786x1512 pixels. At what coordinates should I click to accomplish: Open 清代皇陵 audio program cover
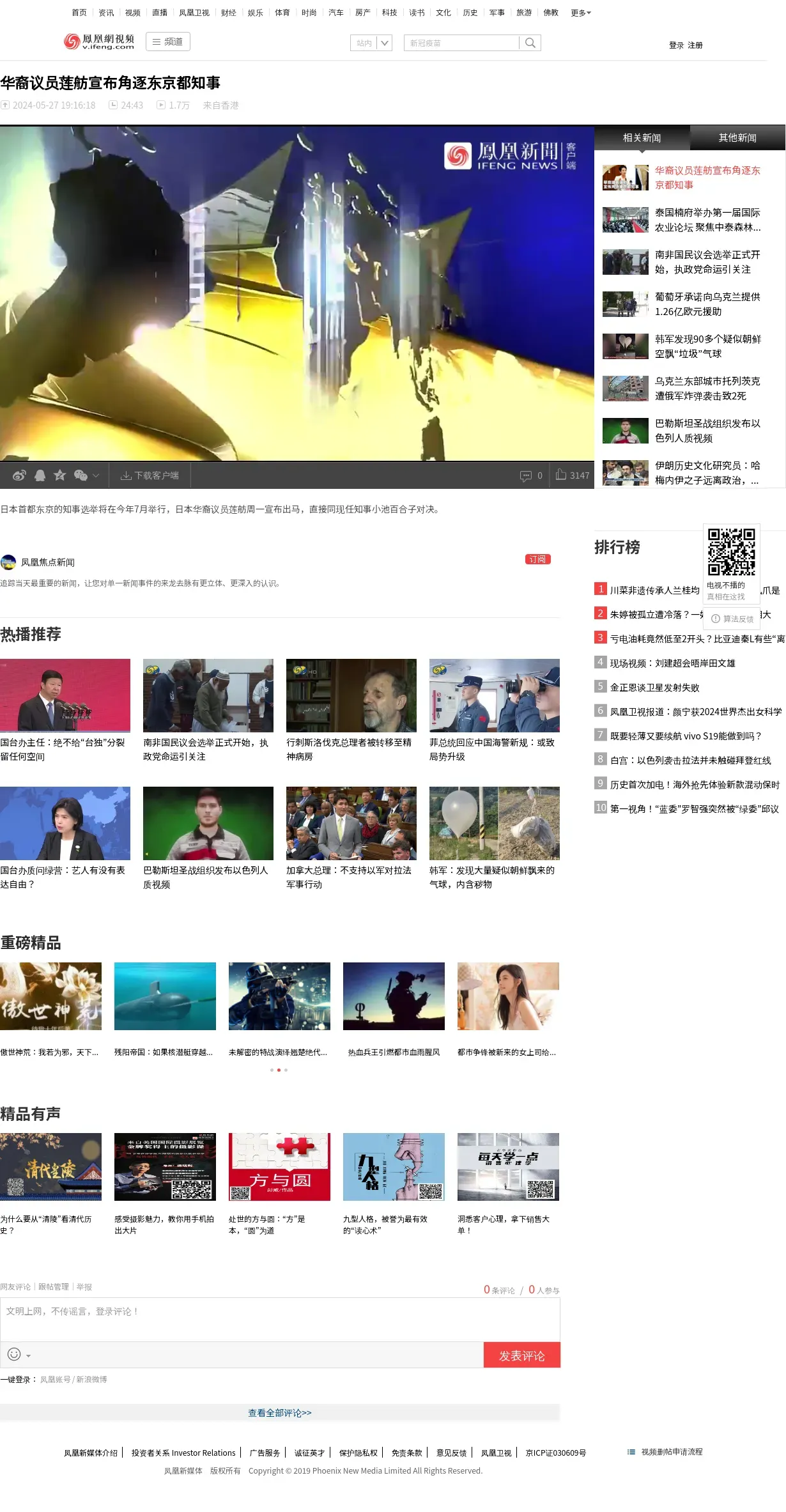point(50,1167)
